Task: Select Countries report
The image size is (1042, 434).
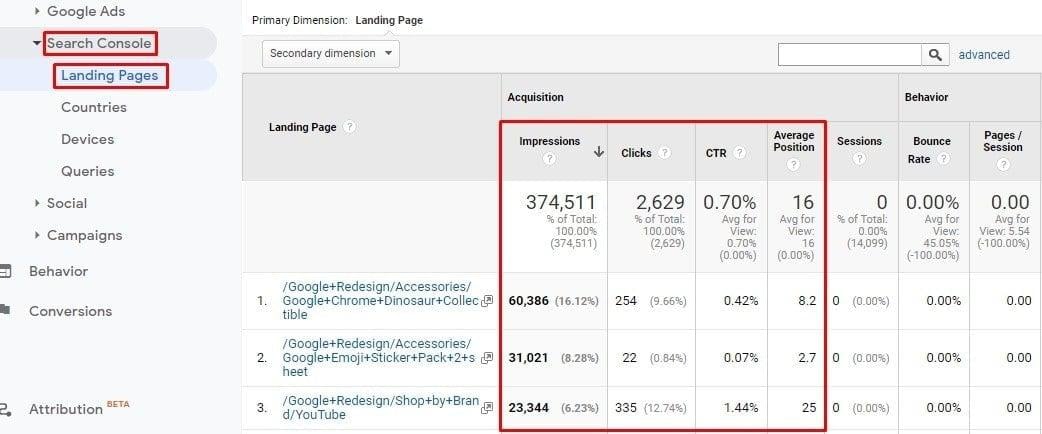Action: tap(94, 107)
